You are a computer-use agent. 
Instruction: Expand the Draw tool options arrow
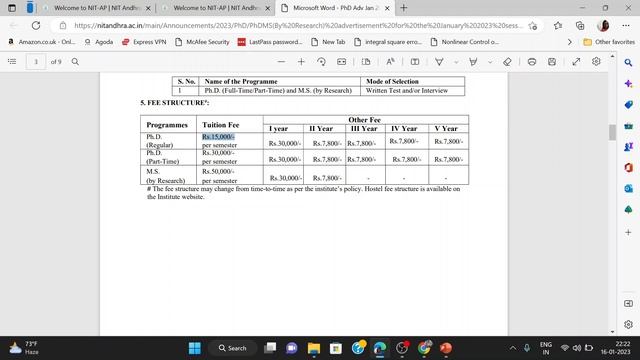pyautogui.click(x=456, y=62)
